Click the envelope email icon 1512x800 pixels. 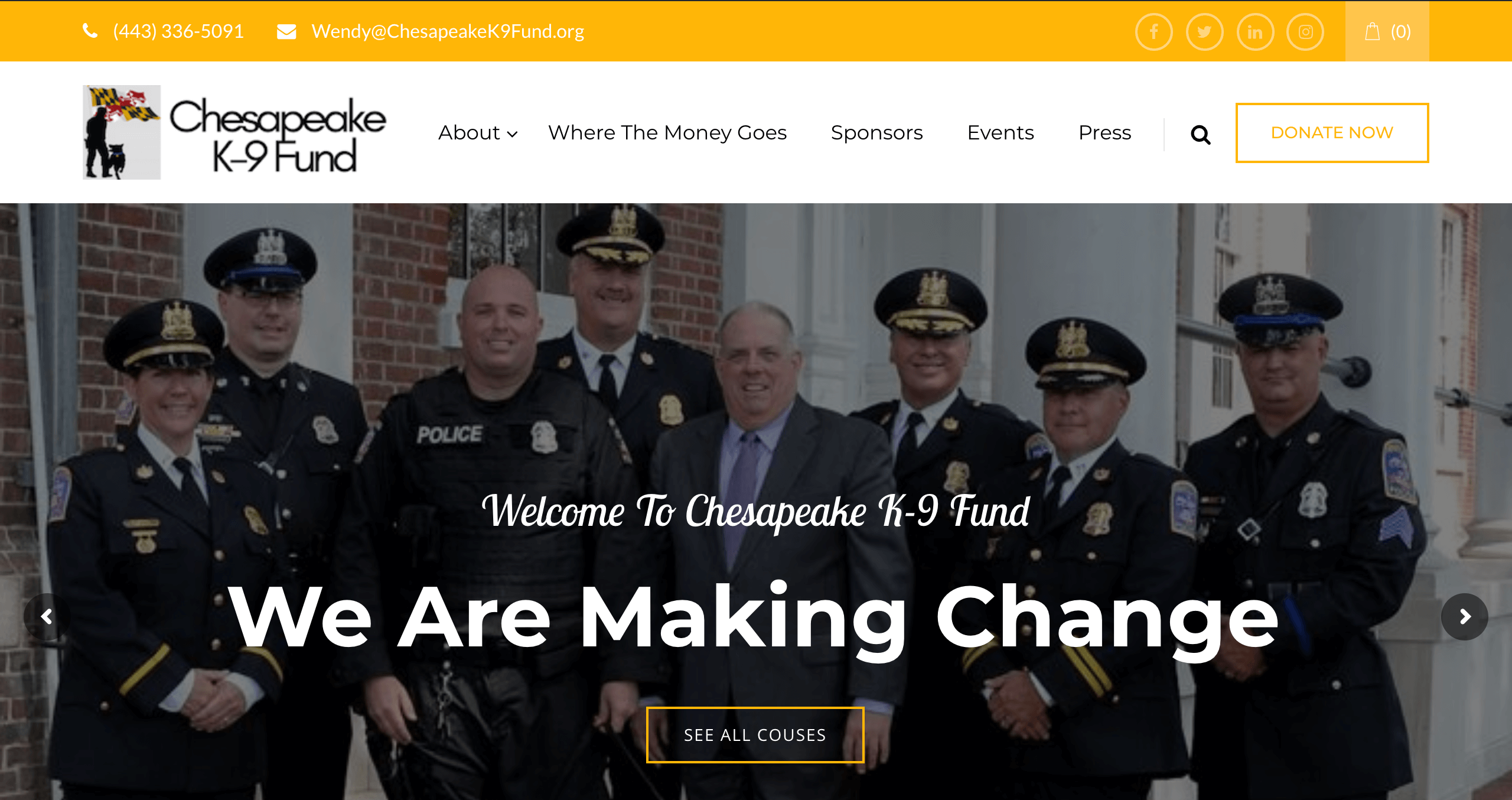tap(286, 31)
